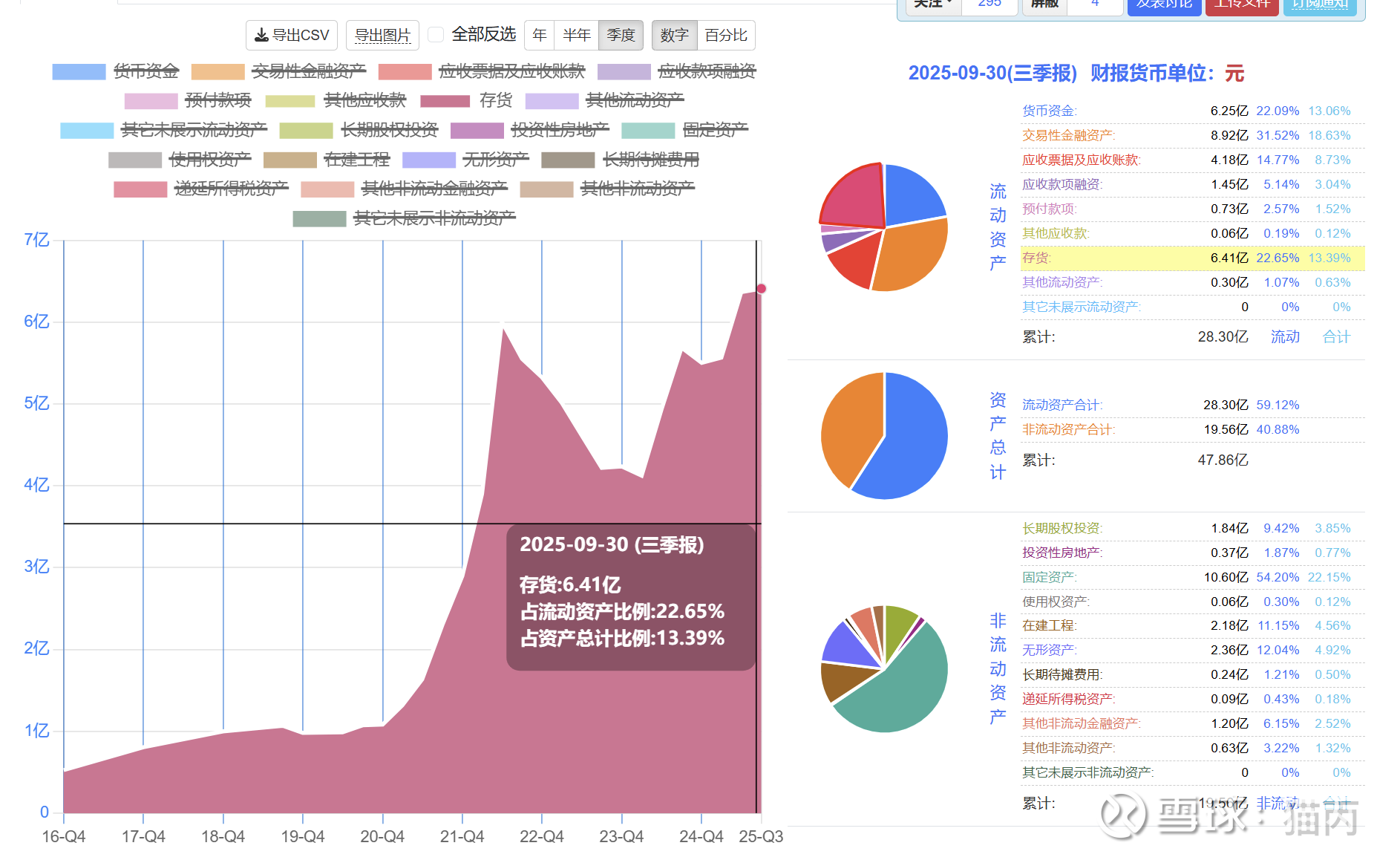
Task: Click the 流动资产合计 row label
Action: point(1062,405)
